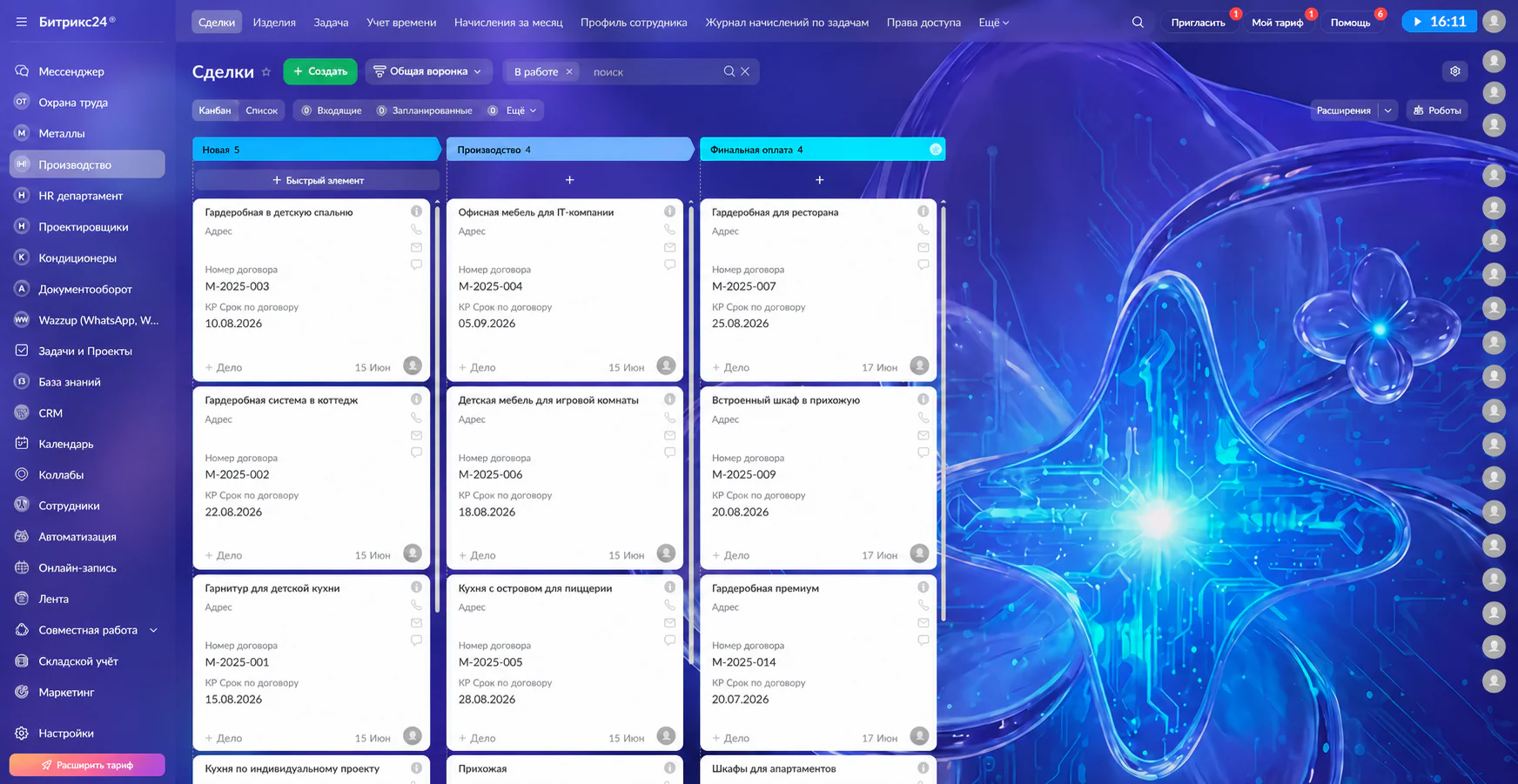This screenshot has height=784, width=1518.
Task: Add Дело on Встроенный шкаф в прихожую card
Action: [x=731, y=555]
